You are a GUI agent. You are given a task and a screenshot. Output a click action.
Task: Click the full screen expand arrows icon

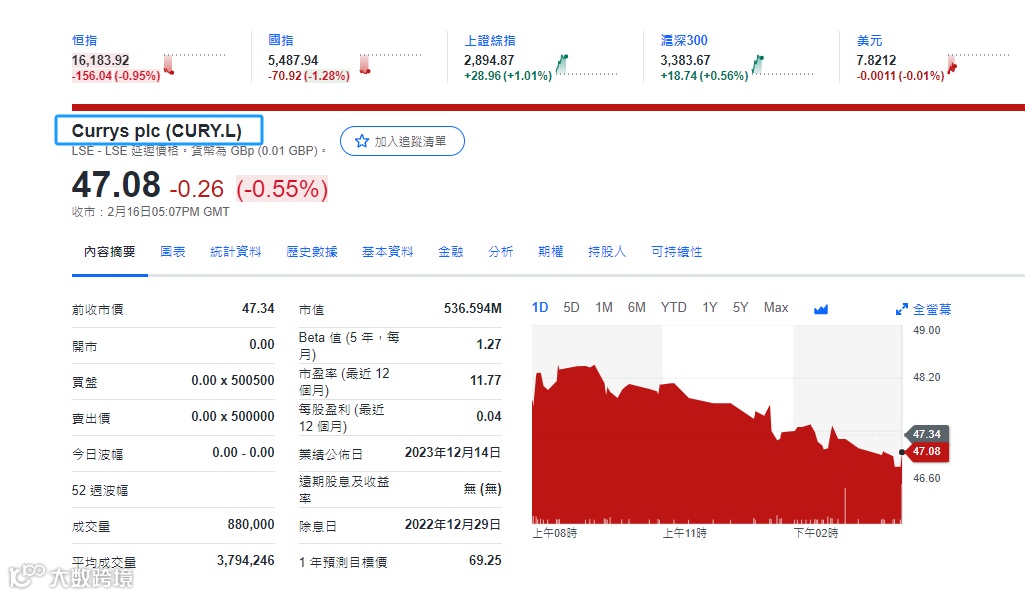[x=901, y=309]
